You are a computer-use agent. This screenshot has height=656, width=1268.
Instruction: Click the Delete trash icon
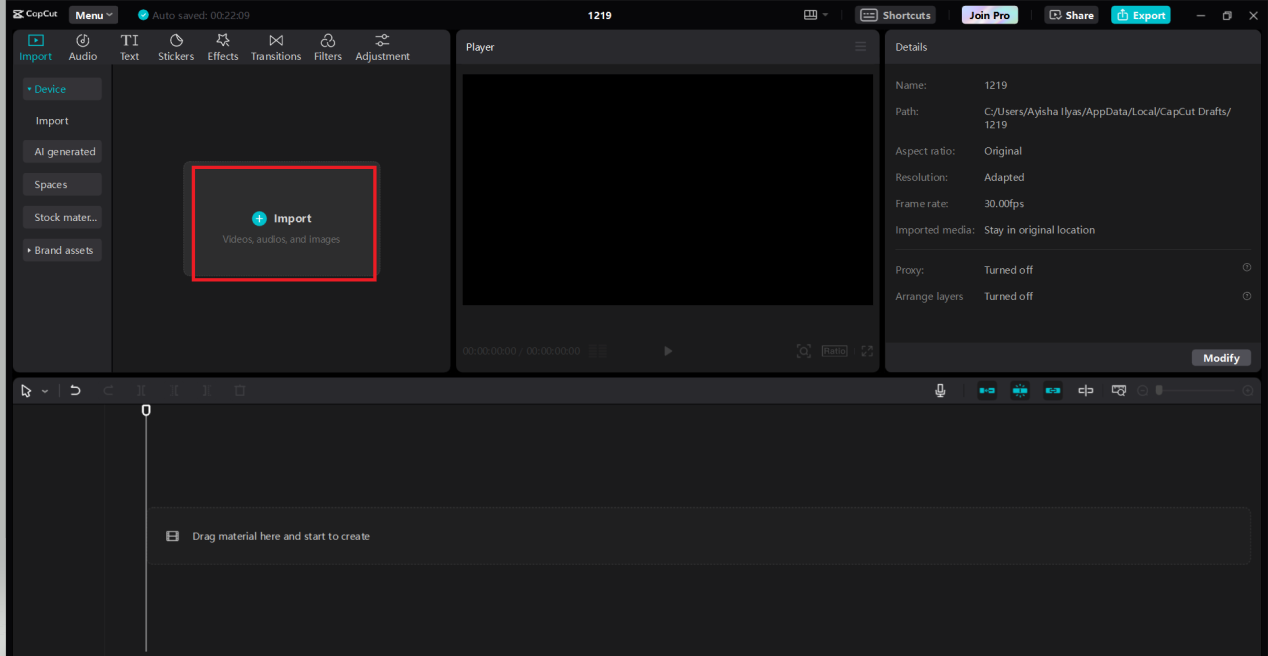pos(240,391)
